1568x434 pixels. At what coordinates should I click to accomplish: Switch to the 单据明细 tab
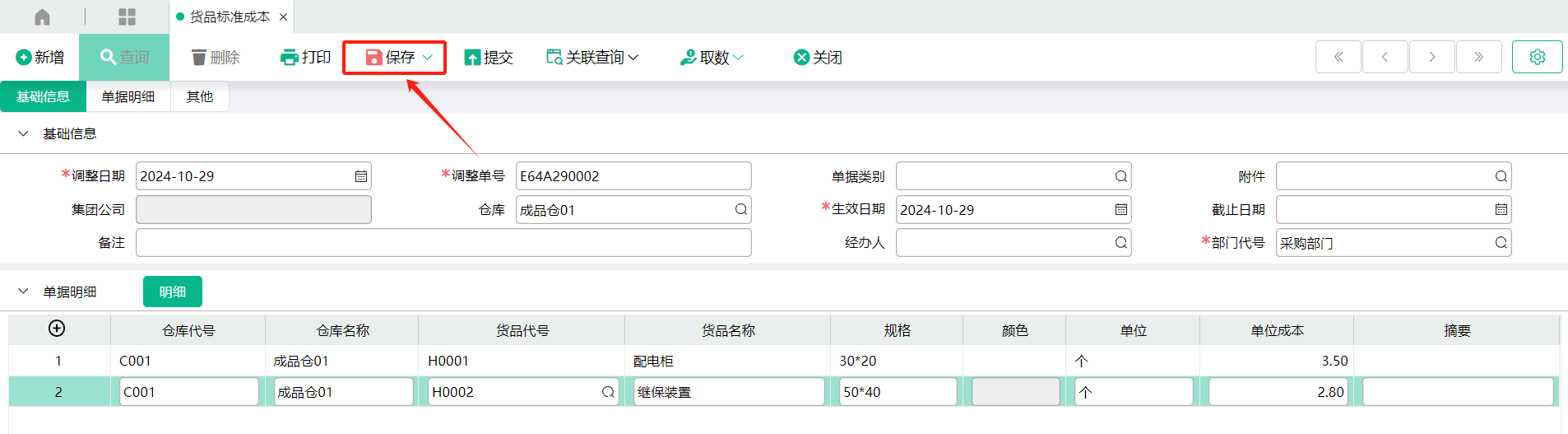[128, 96]
